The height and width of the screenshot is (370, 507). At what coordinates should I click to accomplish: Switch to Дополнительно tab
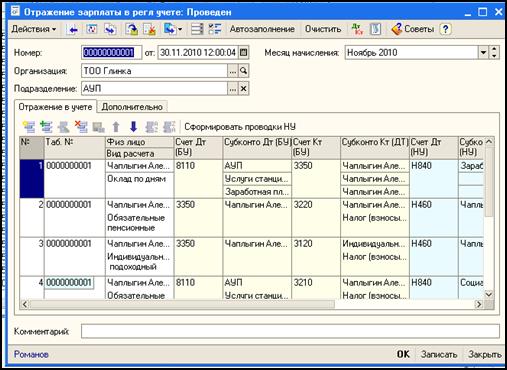click(132, 107)
